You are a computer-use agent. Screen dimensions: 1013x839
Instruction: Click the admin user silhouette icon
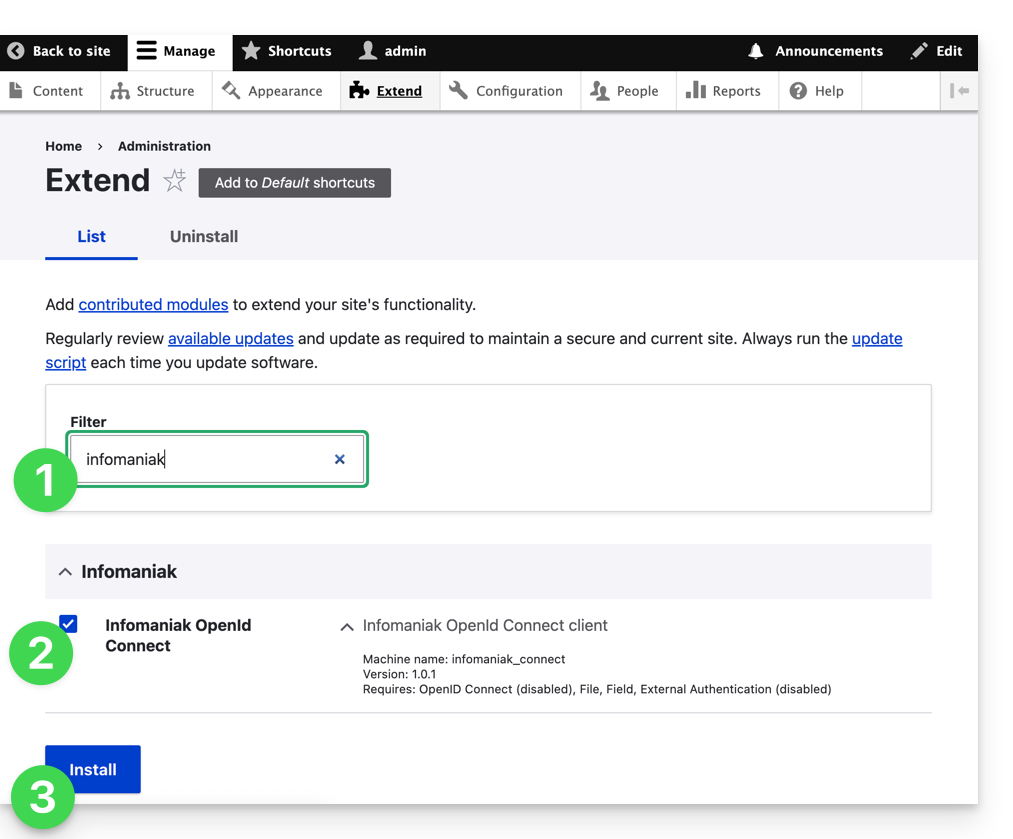368,50
